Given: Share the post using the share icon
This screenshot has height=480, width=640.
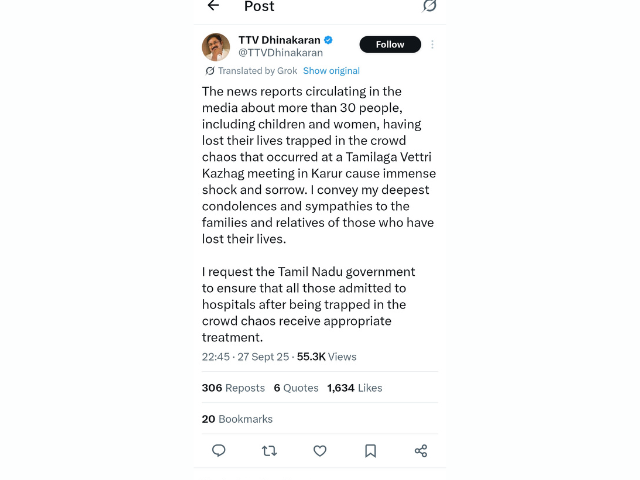Looking at the screenshot, I should [x=421, y=451].
